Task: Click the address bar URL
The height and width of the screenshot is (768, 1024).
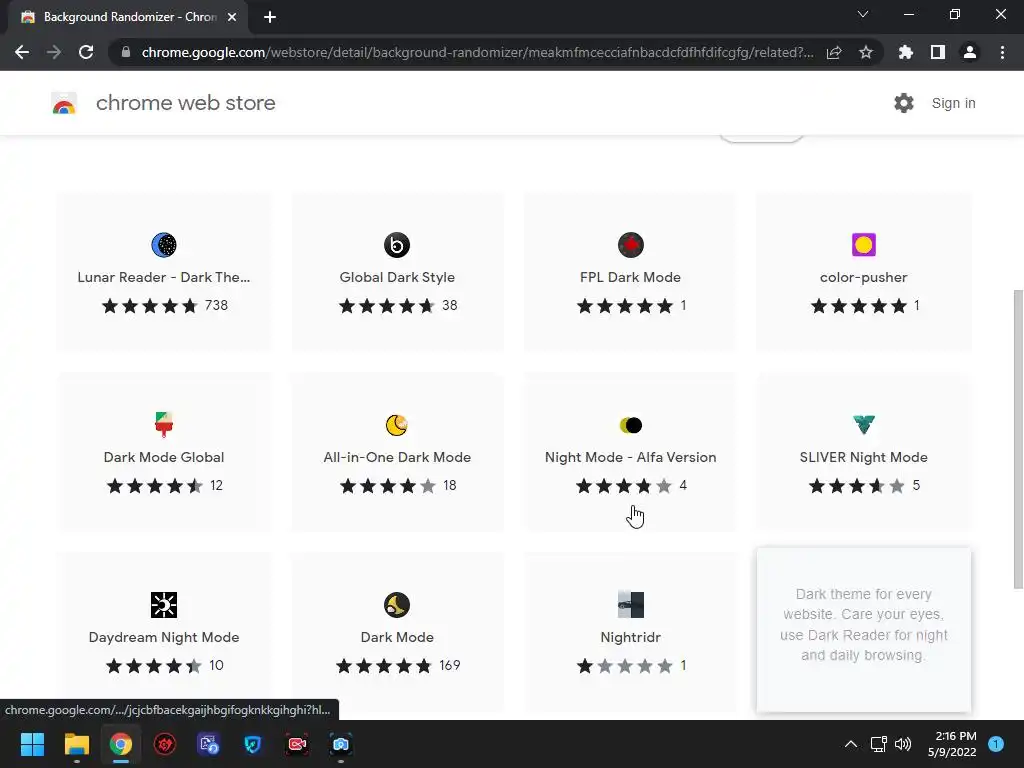Action: 477,52
